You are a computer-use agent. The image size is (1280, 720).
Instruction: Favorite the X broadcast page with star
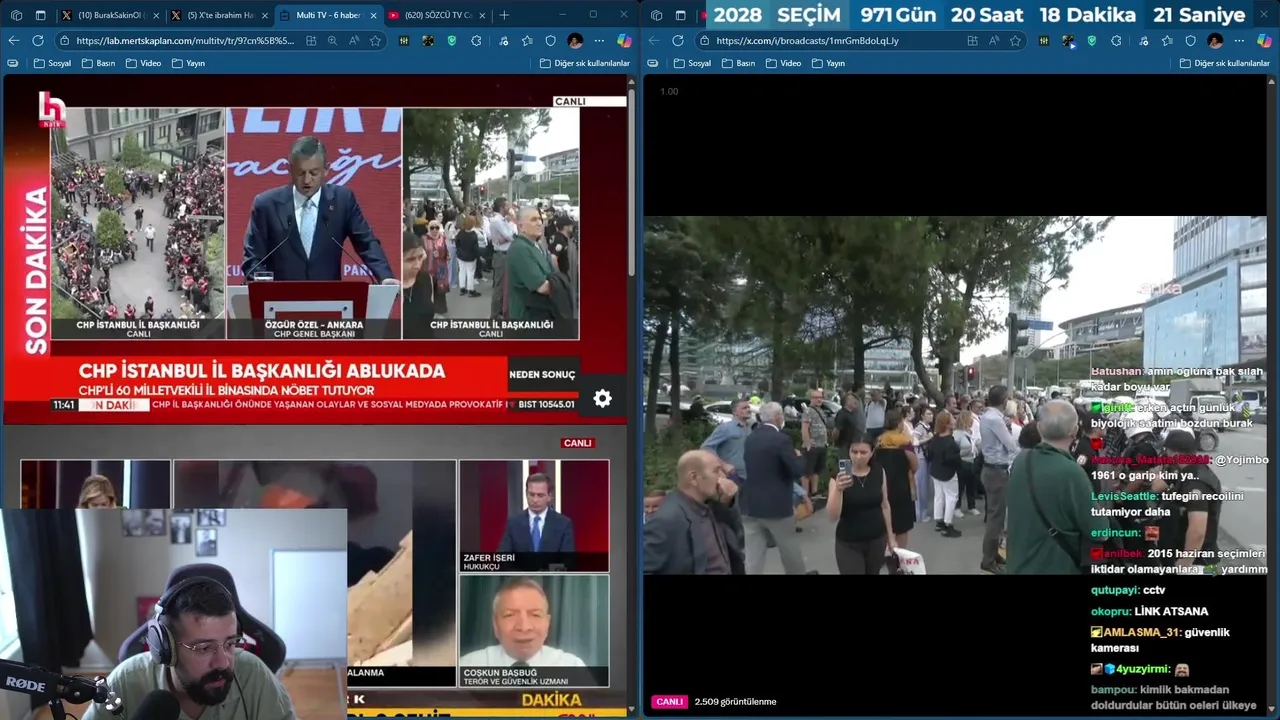(x=1015, y=41)
